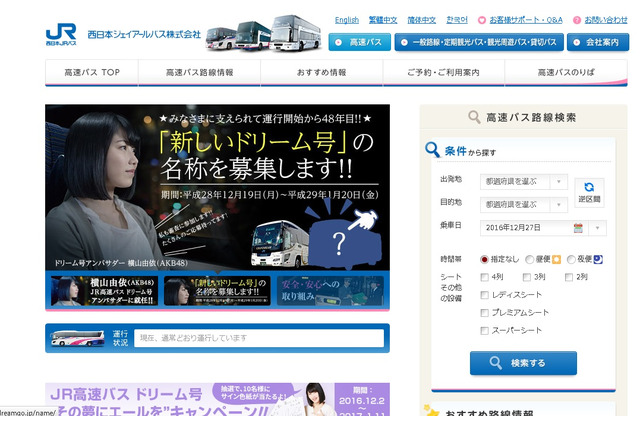Select 昼便 radio button

coord(529,260)
